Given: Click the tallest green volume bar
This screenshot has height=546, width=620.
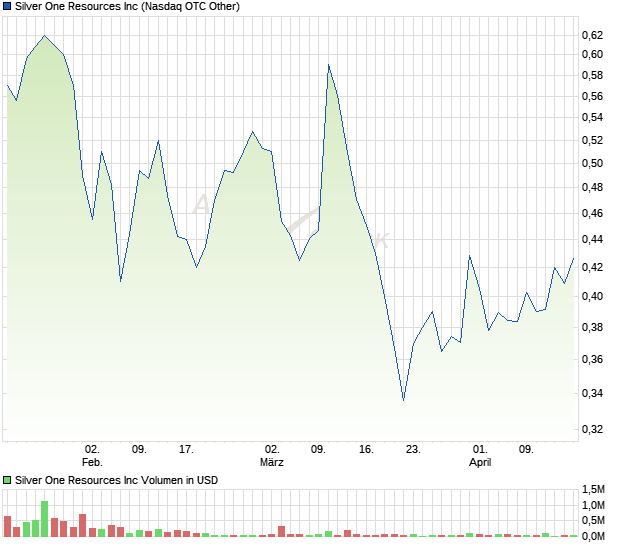Looking at the screenshot, I should (44, 519).
